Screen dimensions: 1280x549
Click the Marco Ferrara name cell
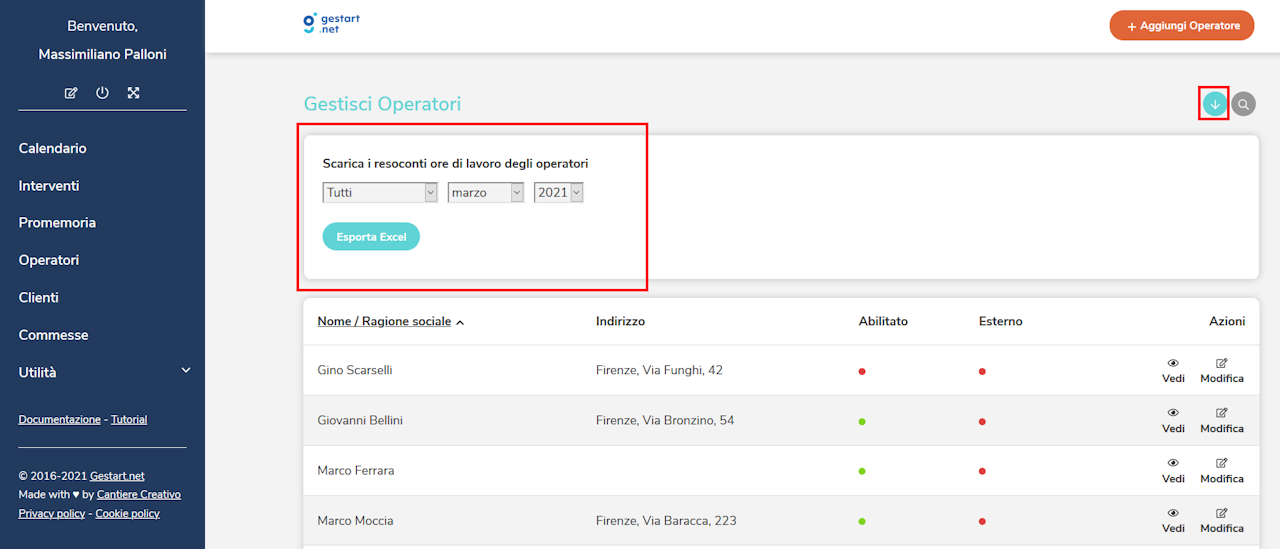(x=355, y=470)
